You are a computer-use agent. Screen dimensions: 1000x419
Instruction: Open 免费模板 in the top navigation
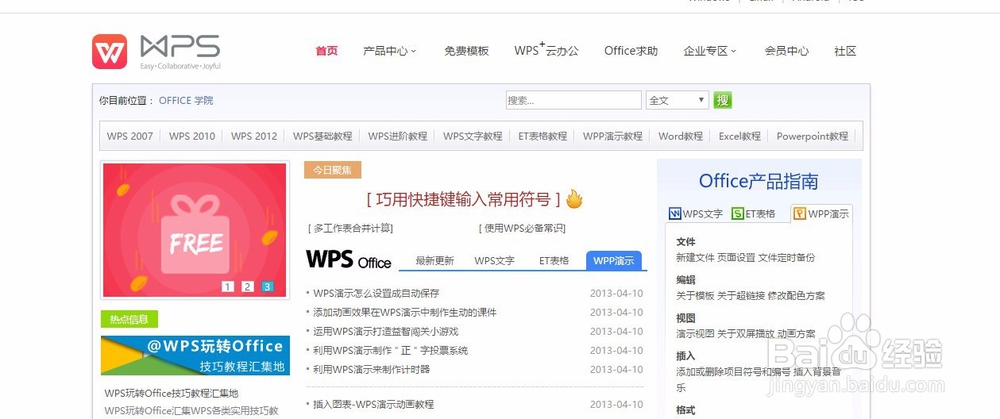coord(466,51)
